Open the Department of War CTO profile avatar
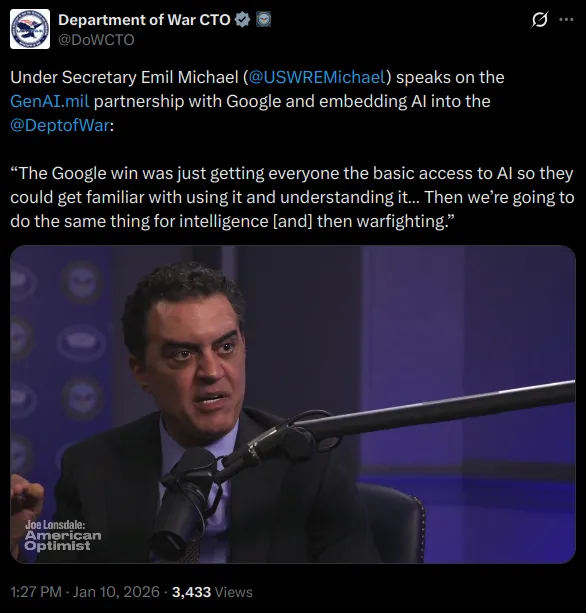 tap(30, 29)
